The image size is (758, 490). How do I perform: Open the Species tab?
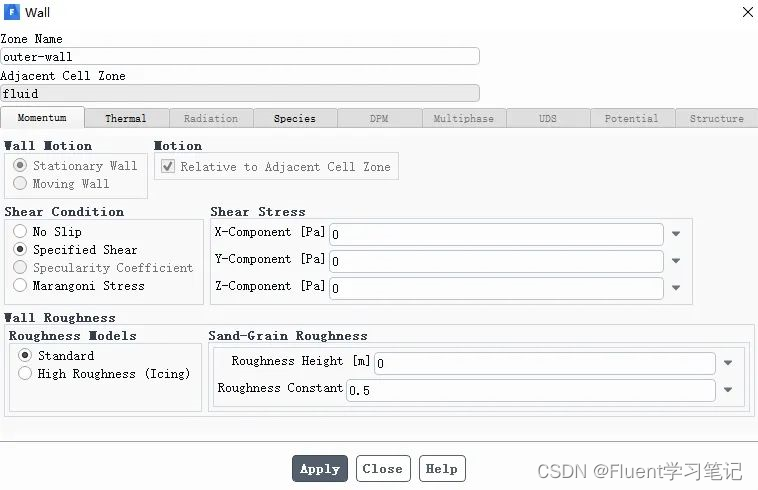(x=295, y=118)
